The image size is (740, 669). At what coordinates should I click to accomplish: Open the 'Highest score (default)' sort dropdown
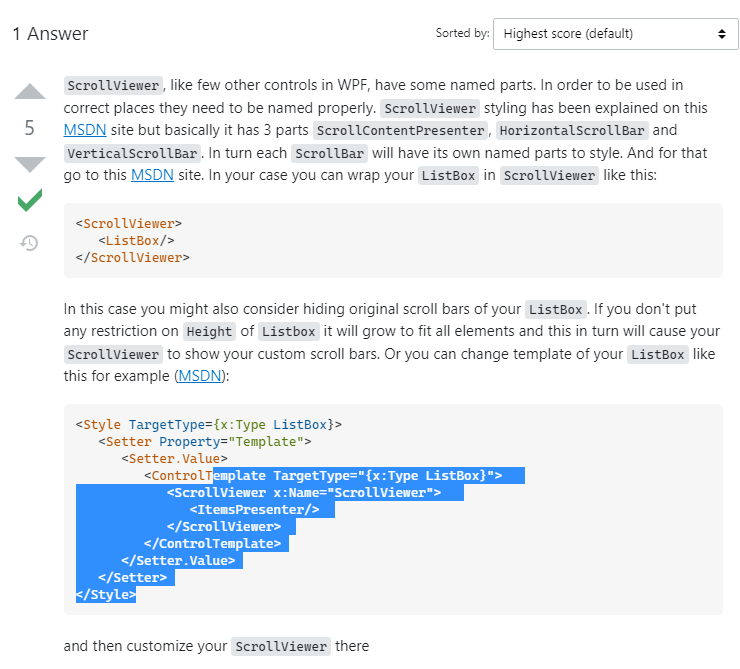coord(615,33)
